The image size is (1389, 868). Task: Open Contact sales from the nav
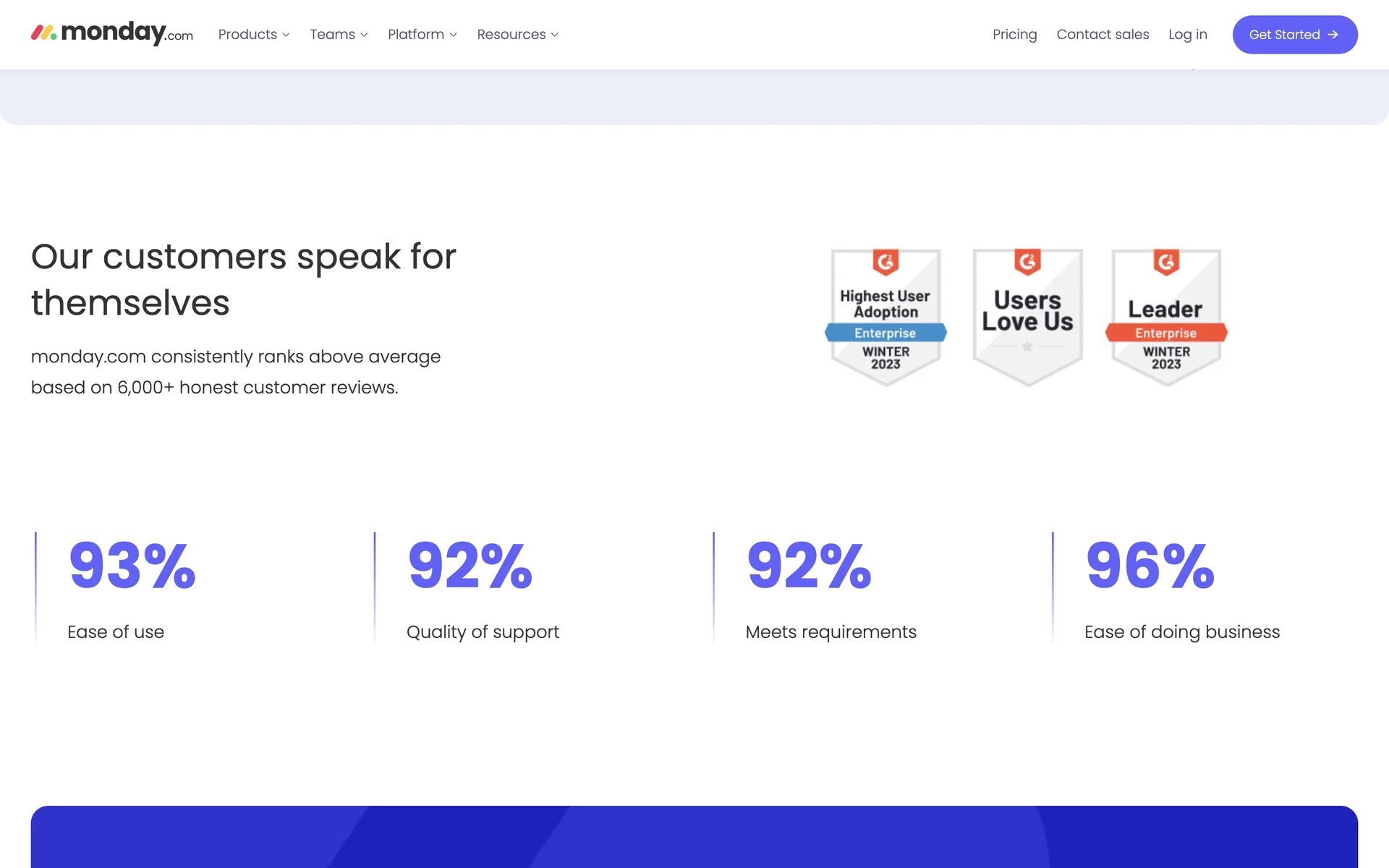coord(1103,35)
